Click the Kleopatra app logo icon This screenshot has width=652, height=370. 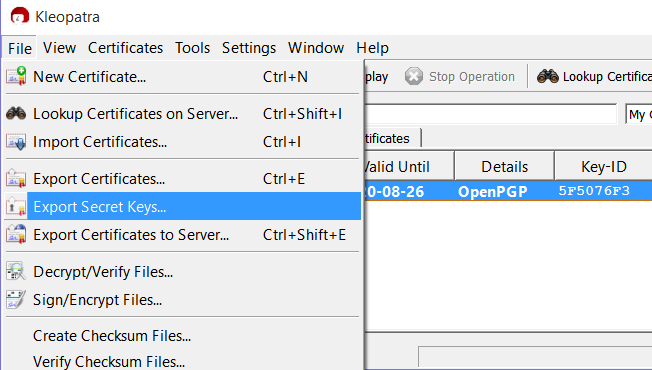(x=20, y=17)
